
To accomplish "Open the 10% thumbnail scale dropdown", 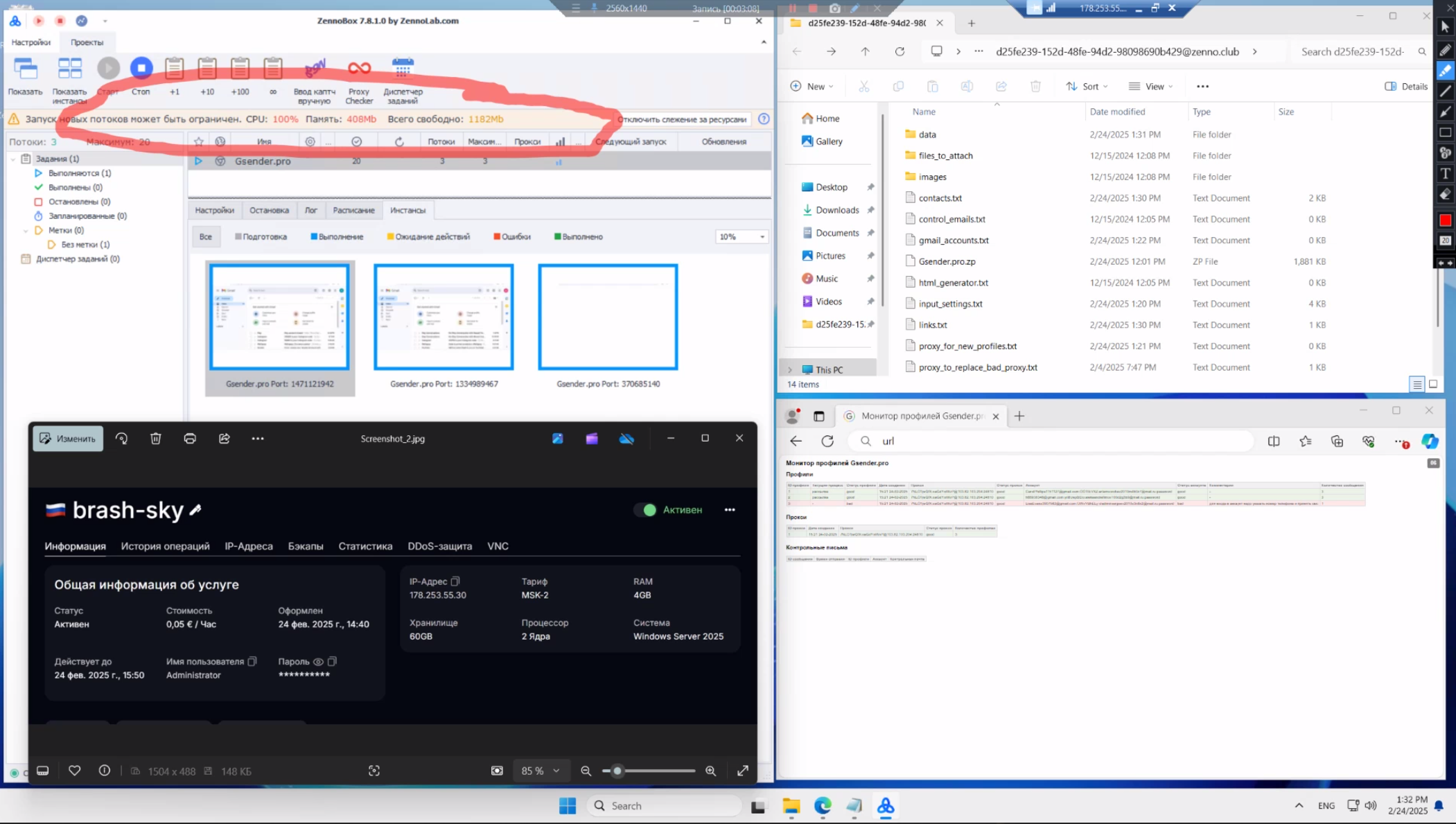I will 742,237.
